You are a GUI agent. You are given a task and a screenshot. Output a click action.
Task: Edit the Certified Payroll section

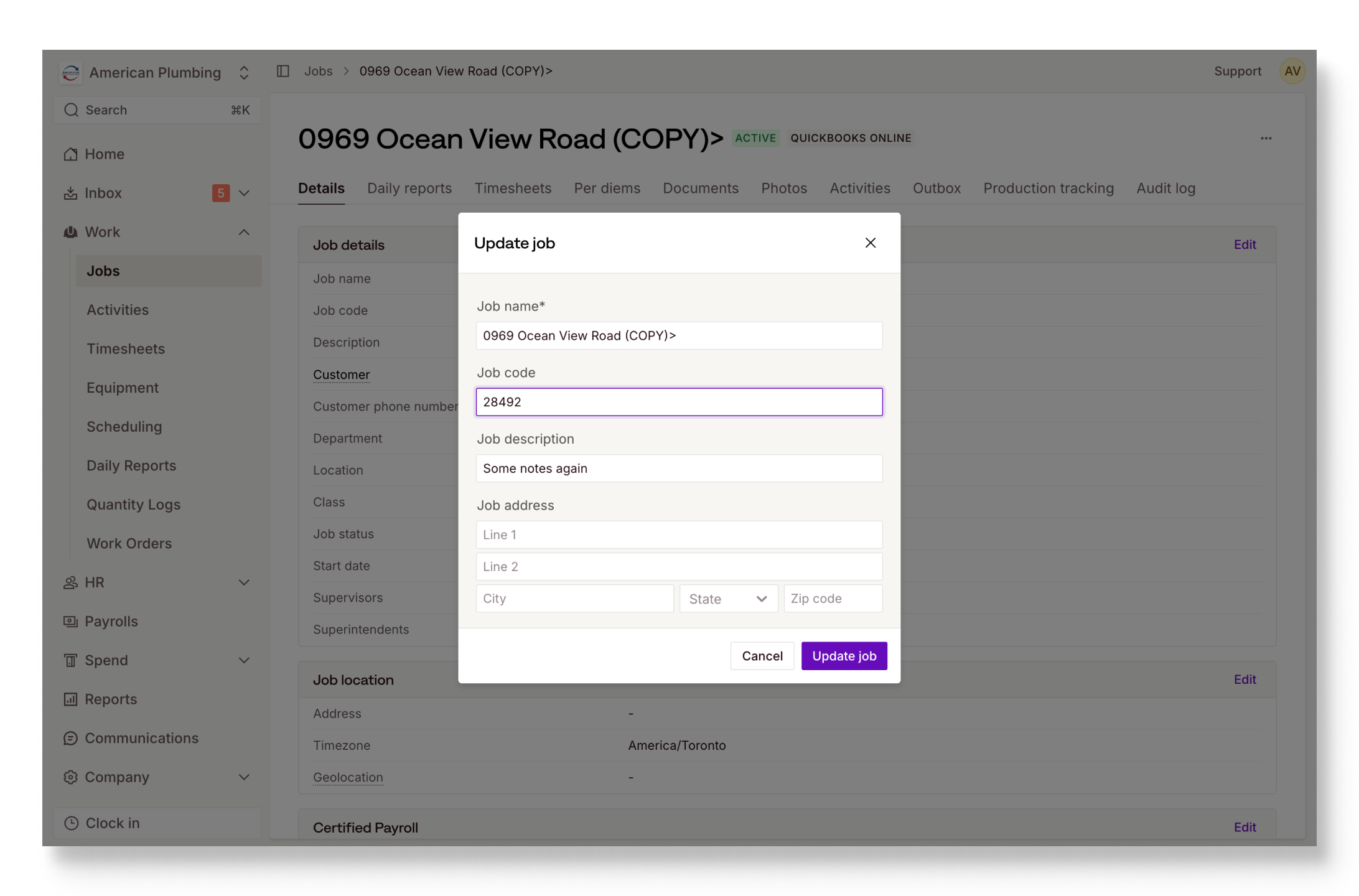[1245, 827]
